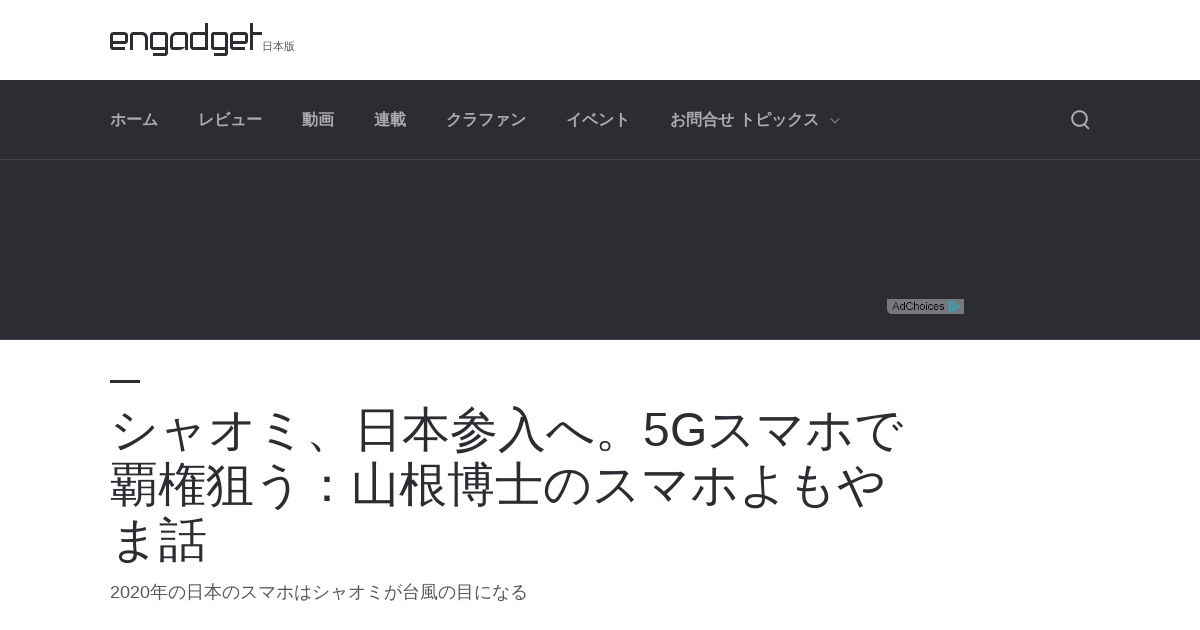Screen dimensions: 1200x630
Task: Click the お問合せ contact link
Action: tap(702, 120)
